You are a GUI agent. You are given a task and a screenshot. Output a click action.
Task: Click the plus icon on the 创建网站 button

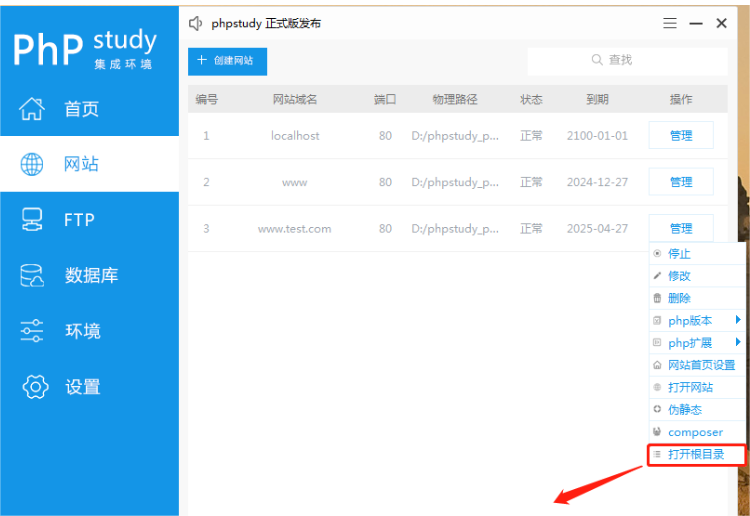pos(202,60)
